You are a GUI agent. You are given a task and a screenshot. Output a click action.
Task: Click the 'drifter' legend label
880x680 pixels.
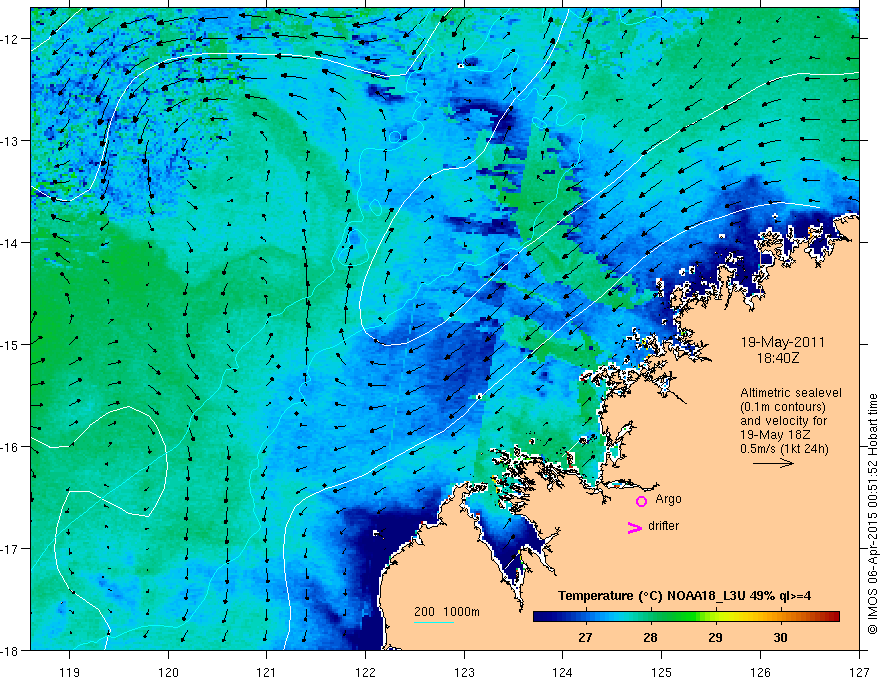(663, 526)
